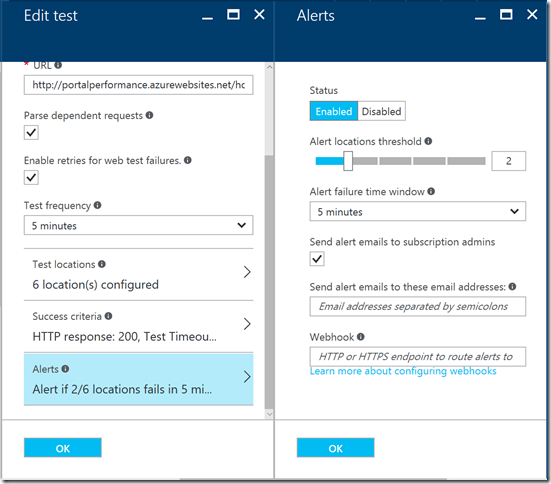Open Alert failure time window dropdown

418,211
